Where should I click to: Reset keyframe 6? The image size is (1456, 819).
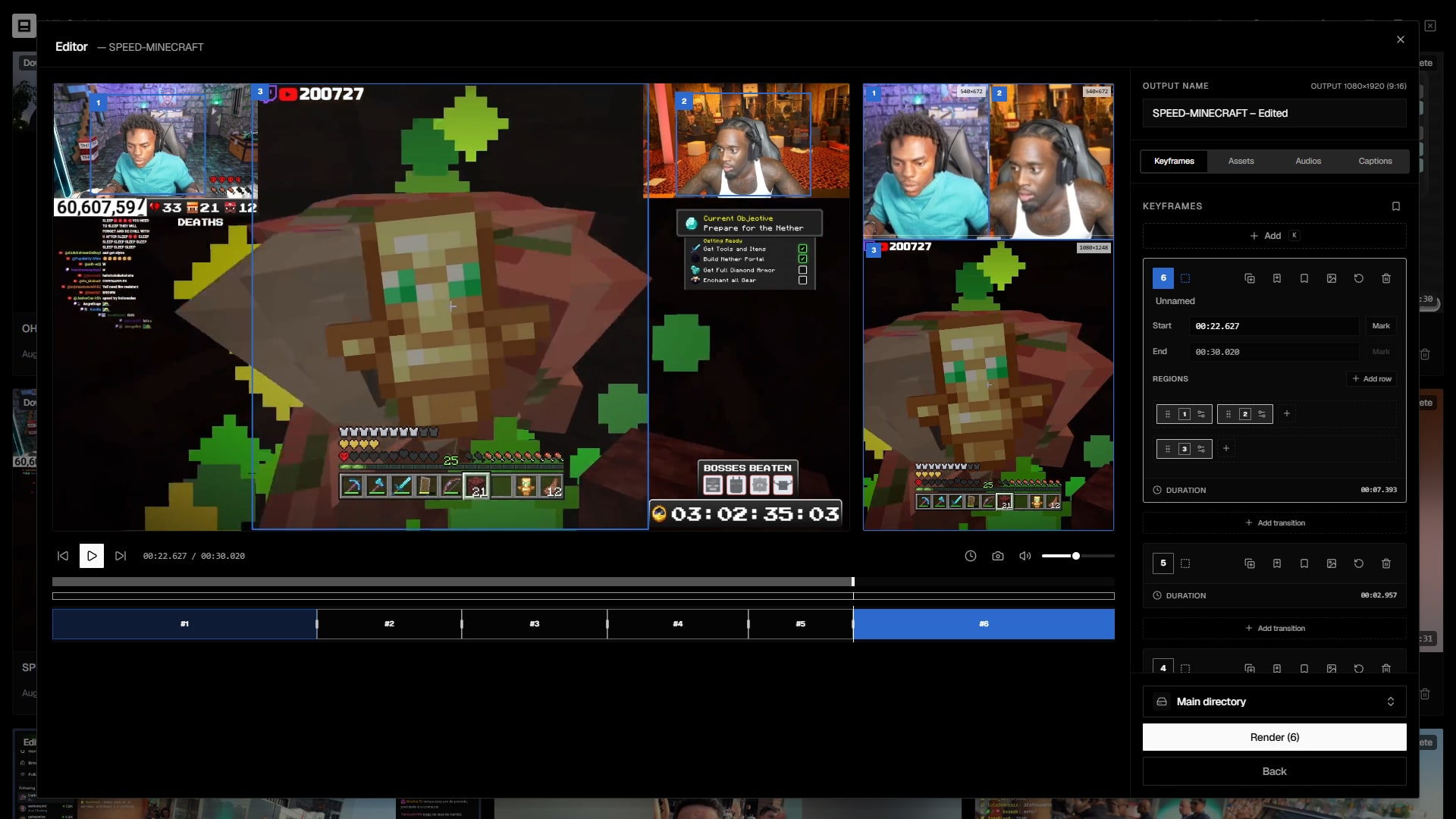point(1358,278)
